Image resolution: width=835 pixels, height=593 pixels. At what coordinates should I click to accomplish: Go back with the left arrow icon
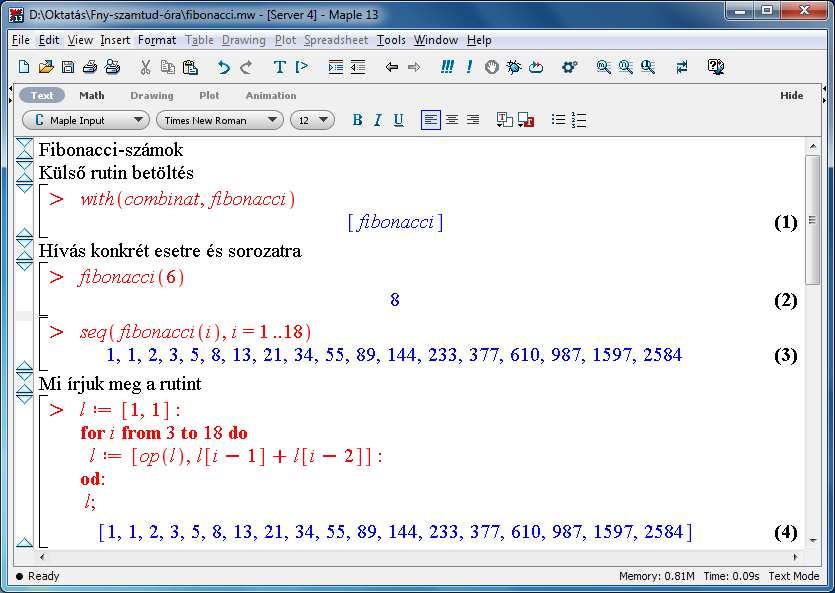pyautogui.click(x=391, y=67)
